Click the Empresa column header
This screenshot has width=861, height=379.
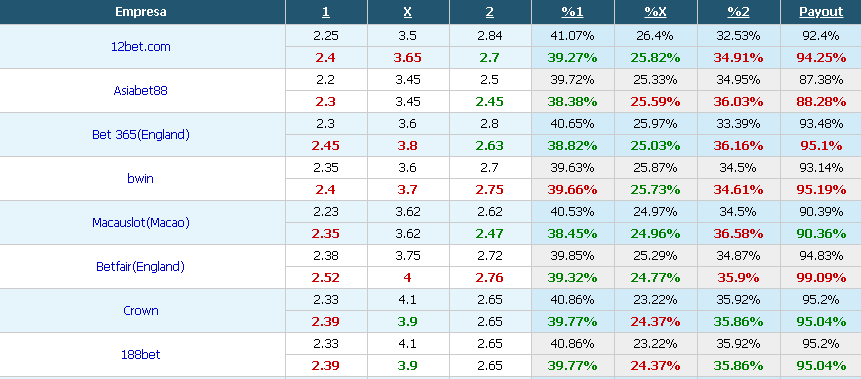(141, 12)
